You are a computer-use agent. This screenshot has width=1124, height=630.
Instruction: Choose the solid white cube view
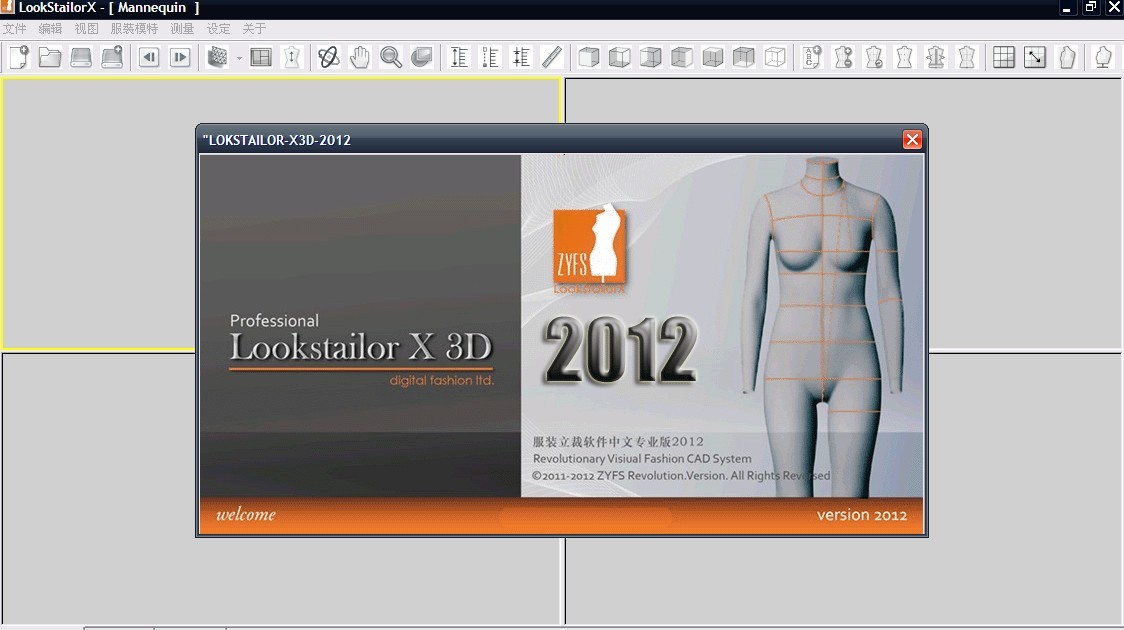(589, 57)
